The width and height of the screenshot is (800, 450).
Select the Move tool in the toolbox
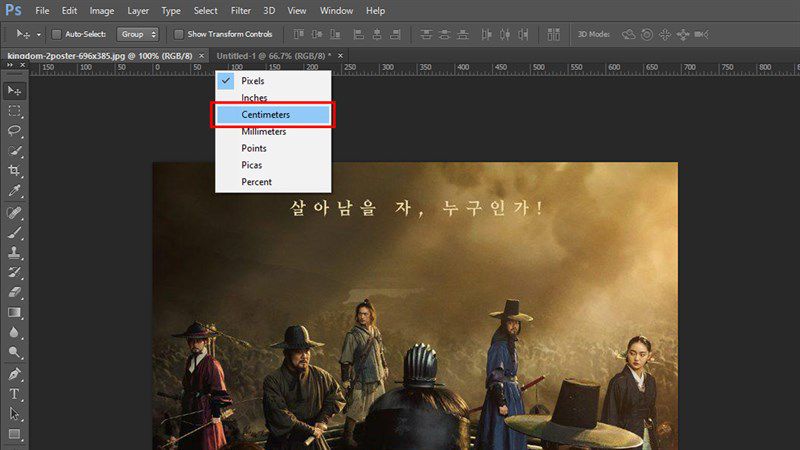coord(14,91)
